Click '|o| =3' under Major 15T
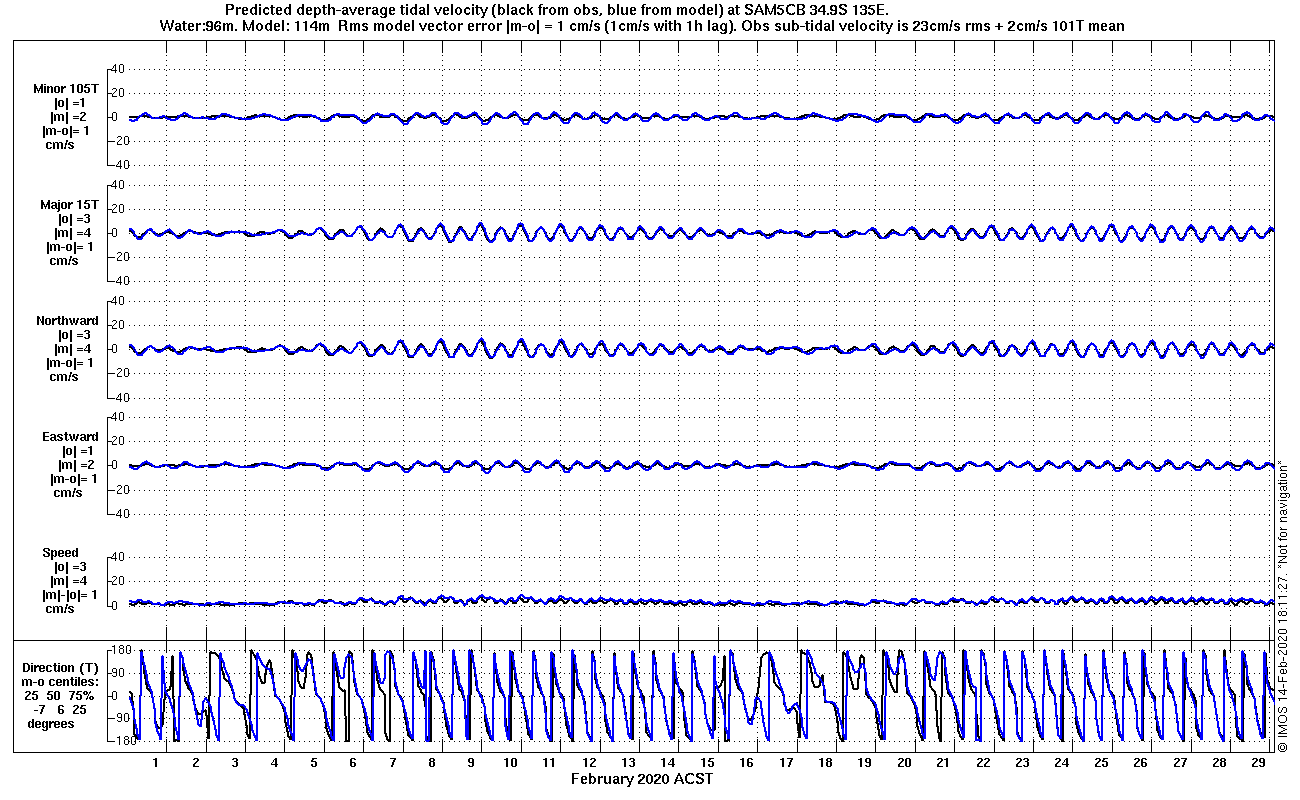 [75, 218]
